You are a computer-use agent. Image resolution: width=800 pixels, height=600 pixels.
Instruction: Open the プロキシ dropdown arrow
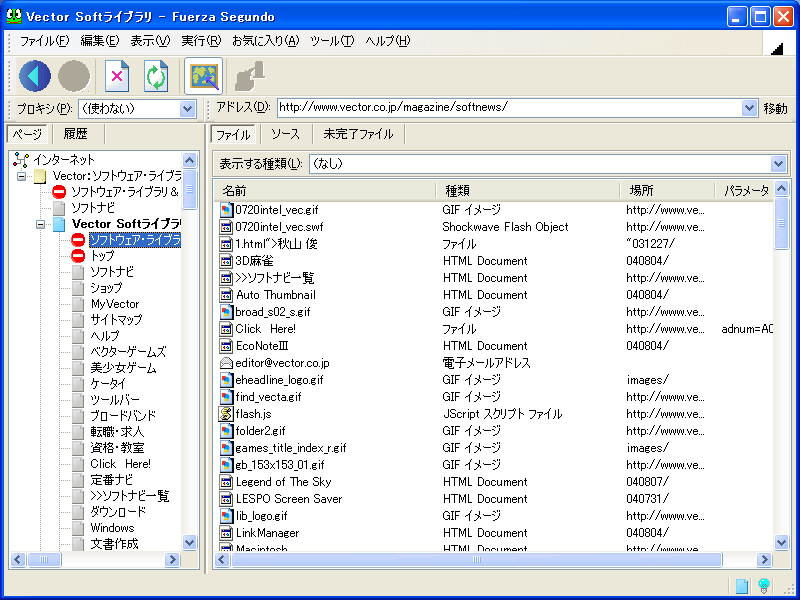click(x=187, y=109)
